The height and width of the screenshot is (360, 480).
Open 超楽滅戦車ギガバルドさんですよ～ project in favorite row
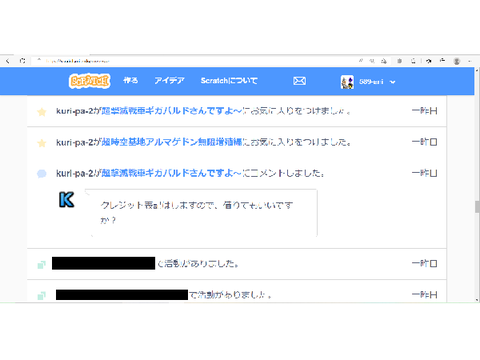pyautogui.click(x=171, y=111)
